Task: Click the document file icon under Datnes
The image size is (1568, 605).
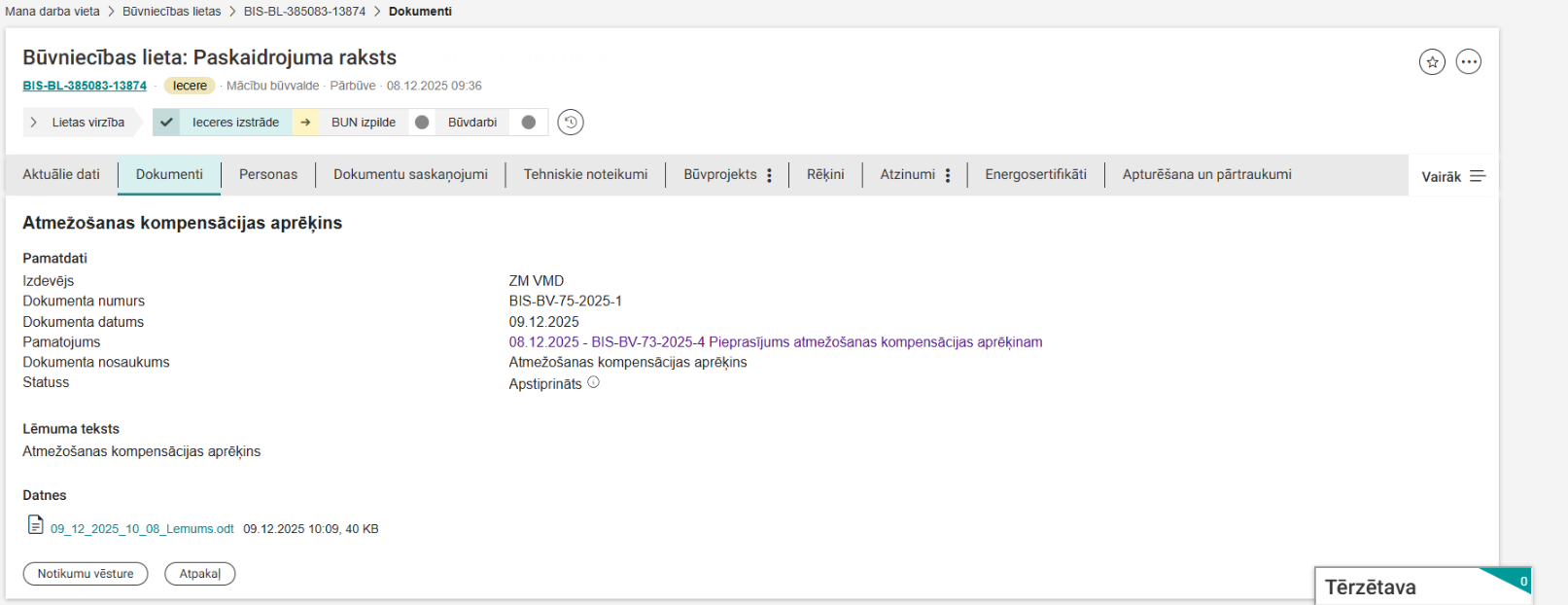Action: (x=35, y=525)
